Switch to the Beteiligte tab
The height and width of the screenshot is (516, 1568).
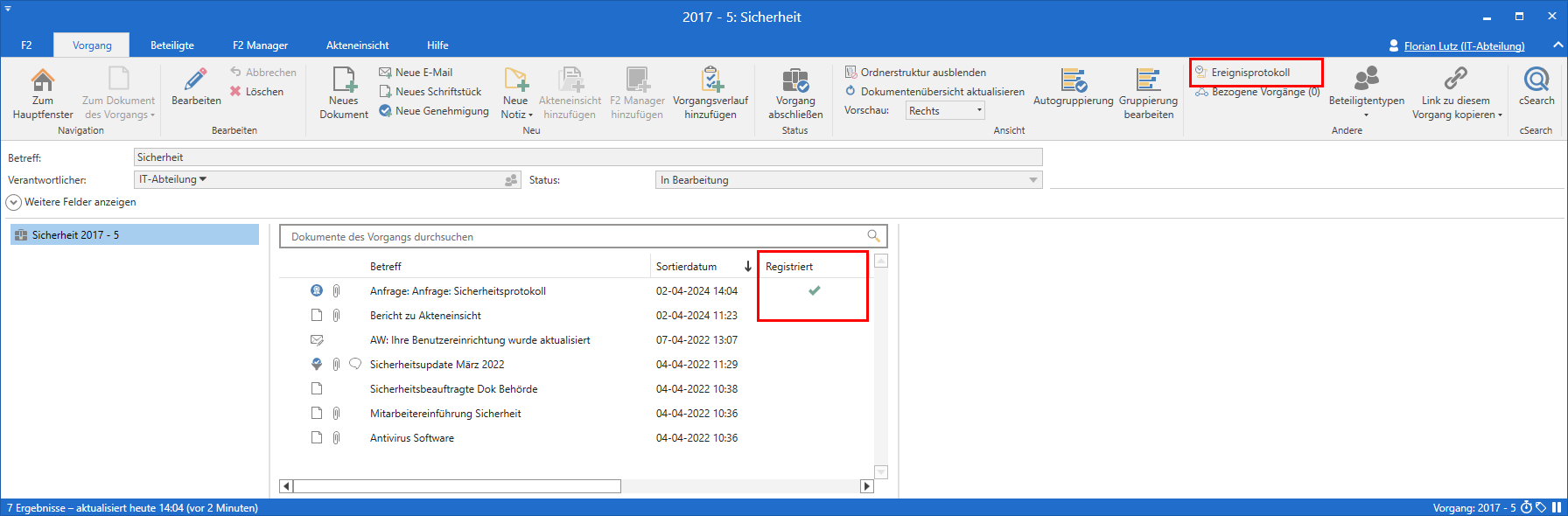click(x=172, y=45)
